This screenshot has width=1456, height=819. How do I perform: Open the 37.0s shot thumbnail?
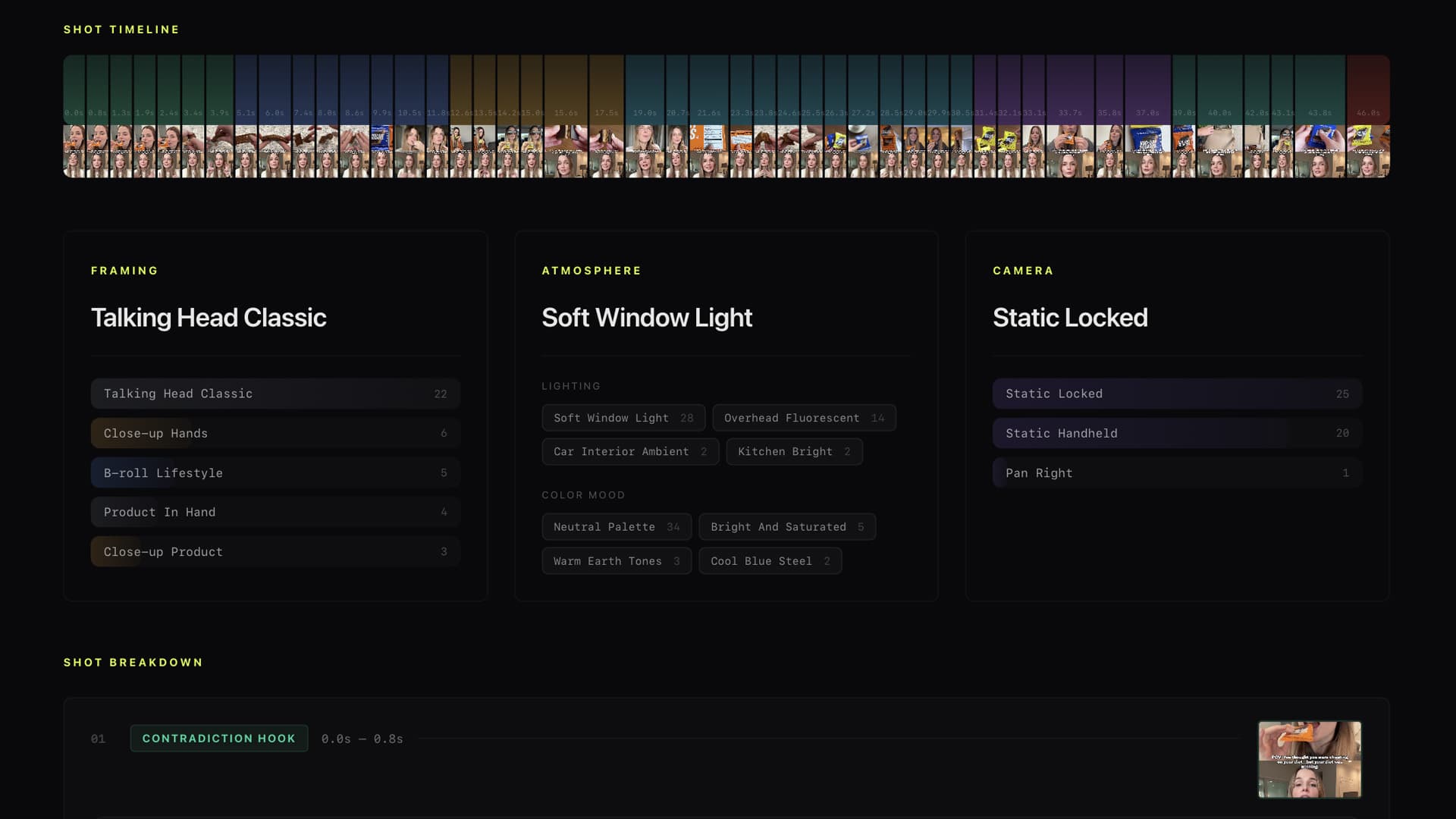[x=1147, y=152]
